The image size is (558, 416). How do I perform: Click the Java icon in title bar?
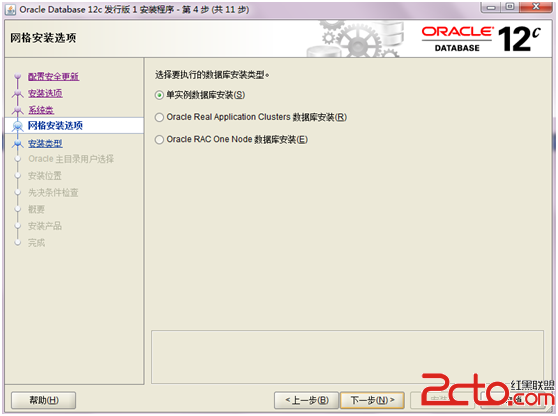point(10,10)
